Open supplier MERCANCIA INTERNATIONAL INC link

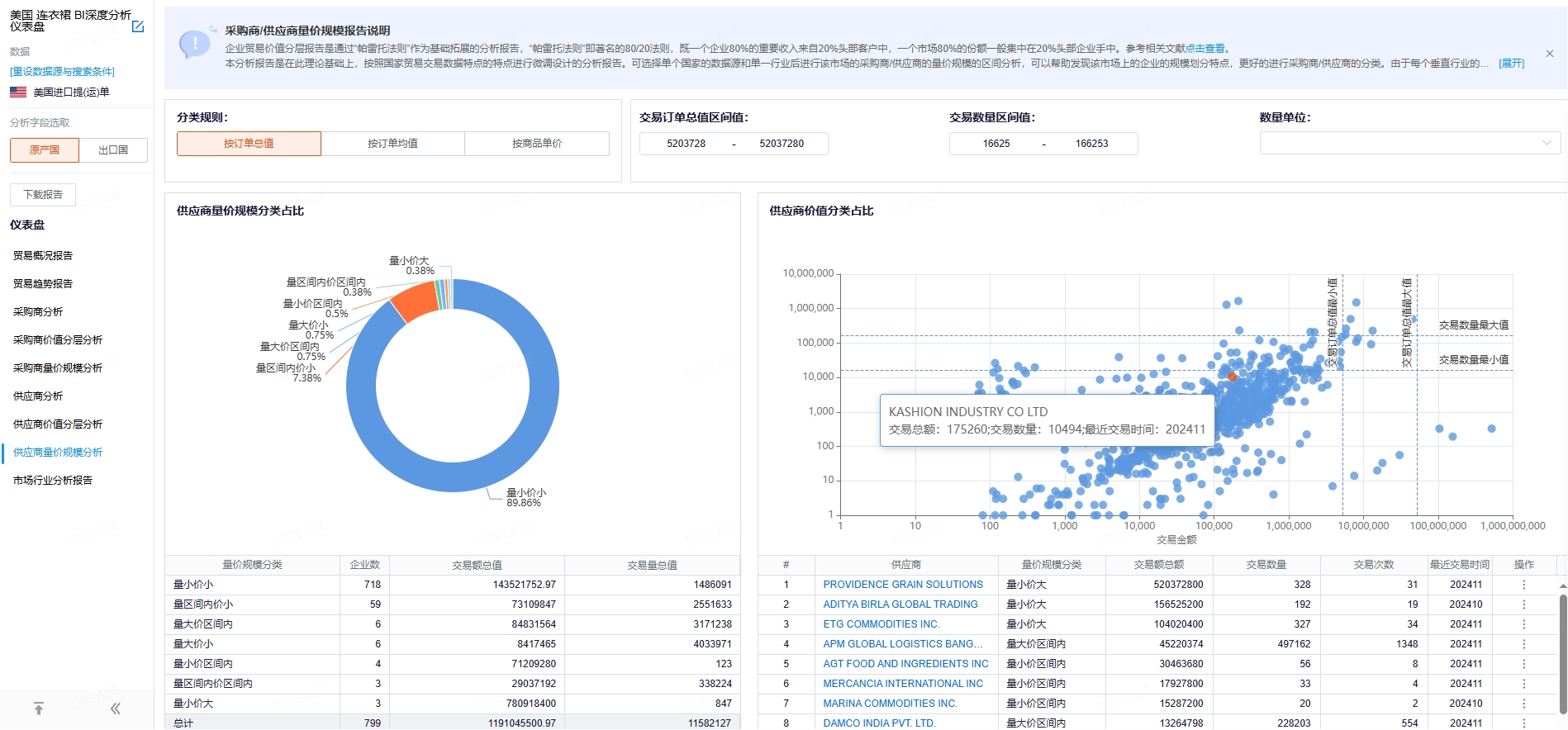tap(903, 684)
